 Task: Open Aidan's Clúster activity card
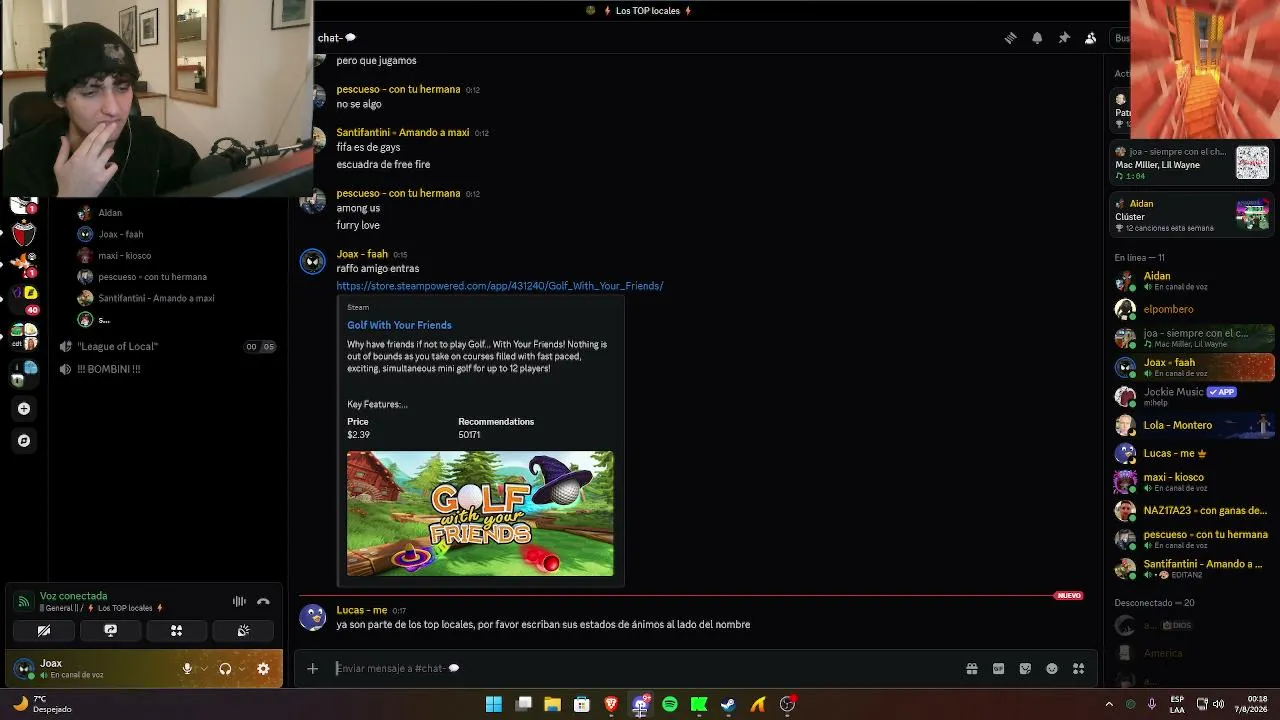click(x=1193, y=215)
